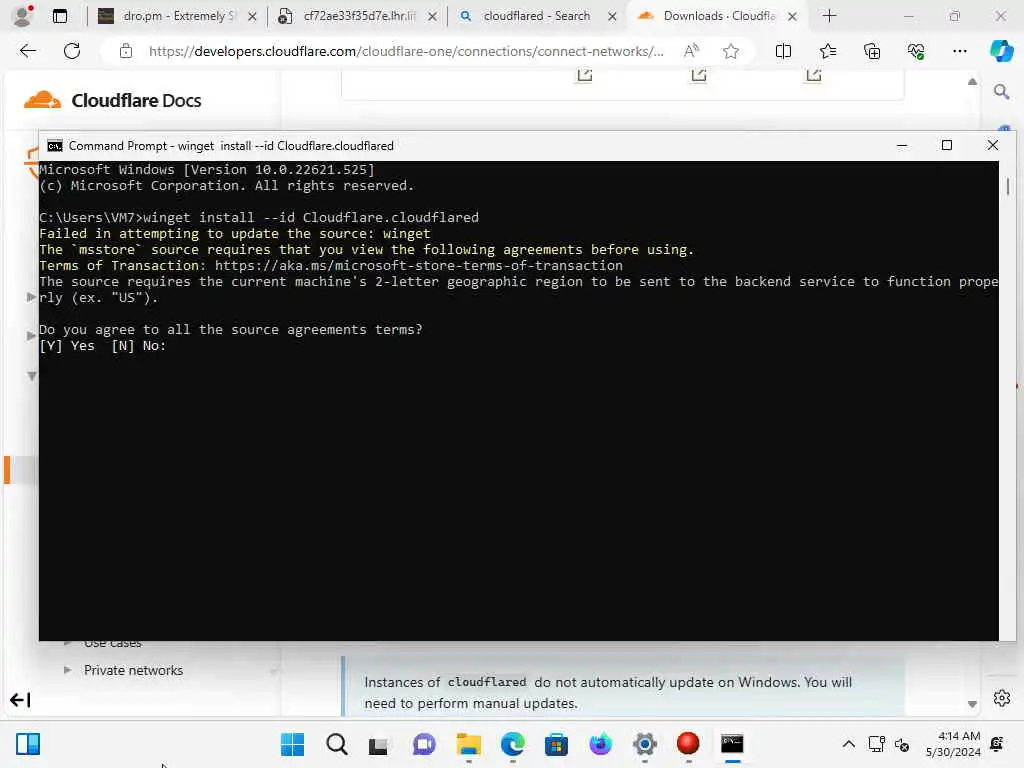This screenshot has width=1024, height=768.
Task: Open Settings gear on taskbar
Action: click(645, 744)
